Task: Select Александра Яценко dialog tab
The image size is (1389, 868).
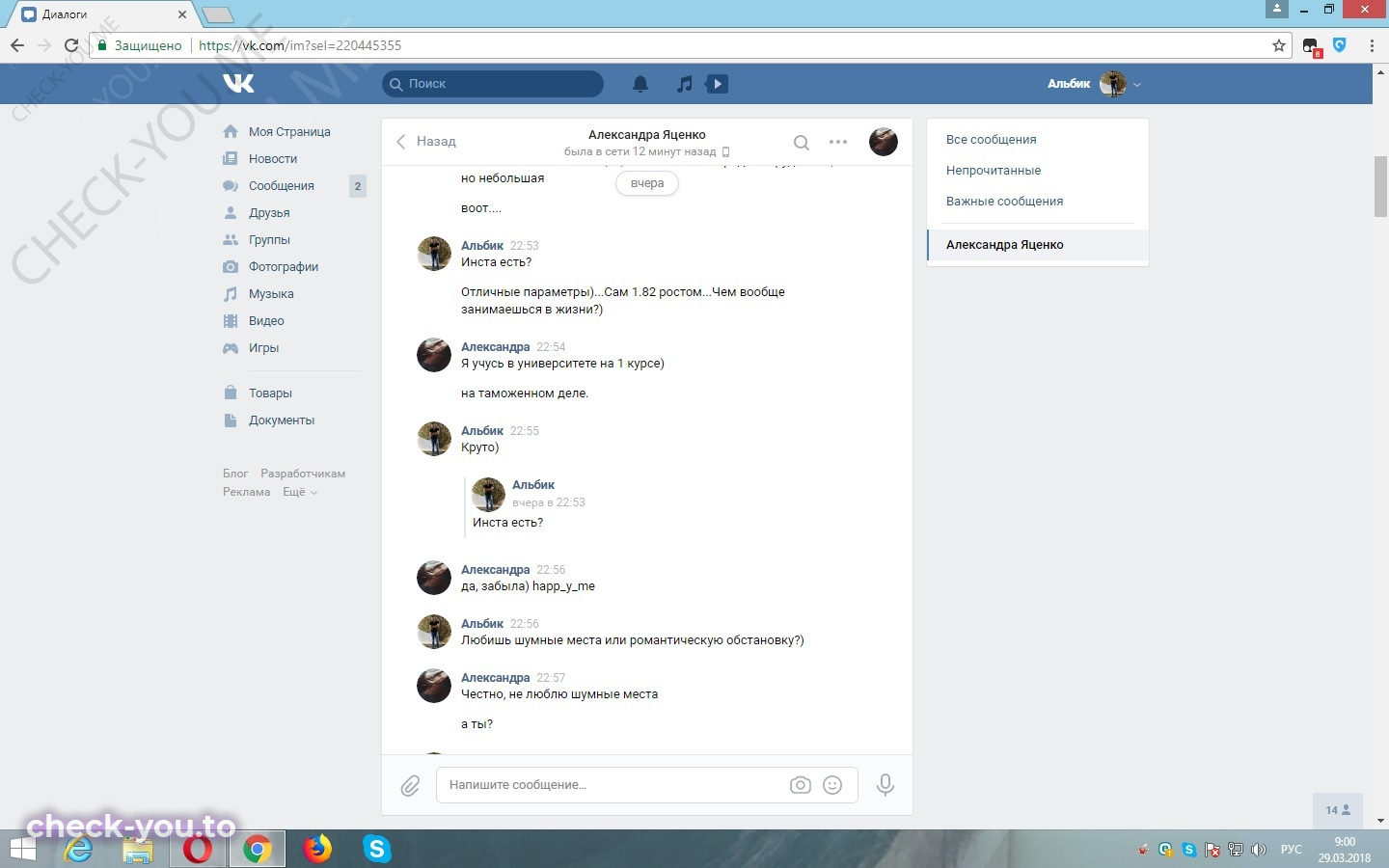Action: pyautogui.click(x=1038, y=245)
